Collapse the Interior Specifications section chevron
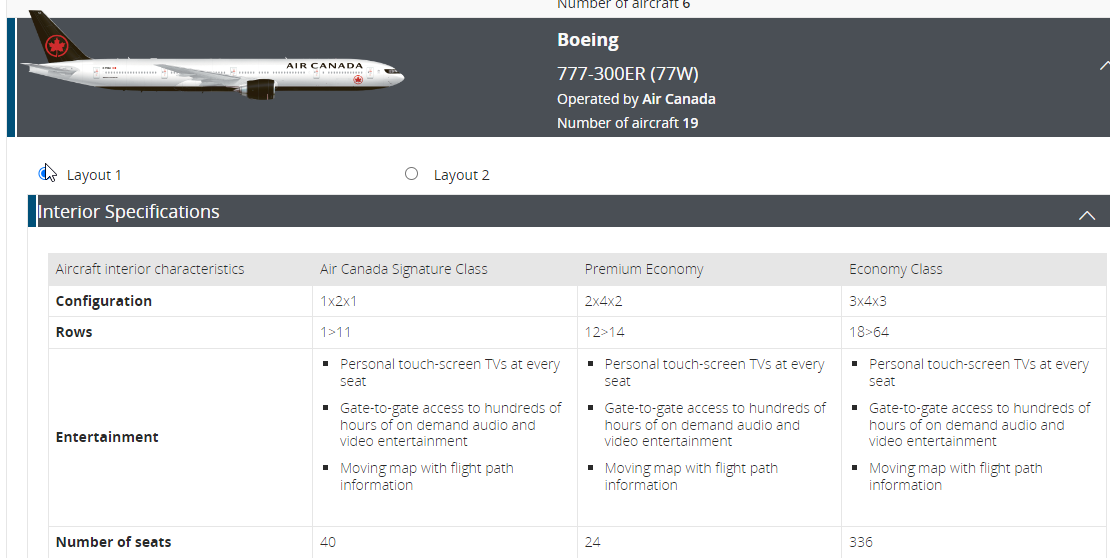Screen dimensions: 1110x558 [1087, 215]
